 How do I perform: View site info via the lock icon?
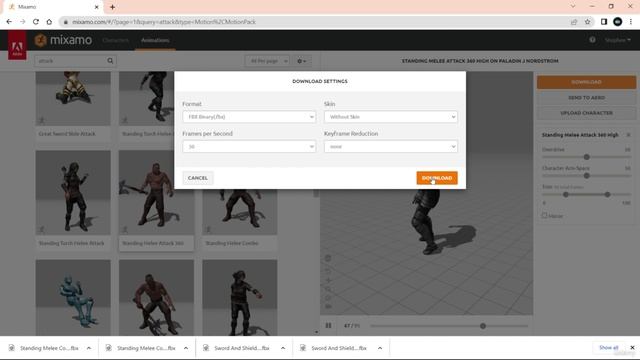[x=65, y=22]
